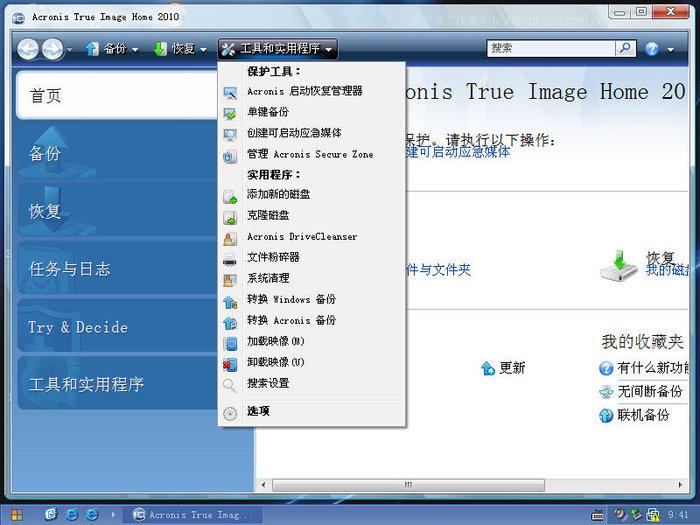Expand the help button dropdown arrow

[671, 50]
